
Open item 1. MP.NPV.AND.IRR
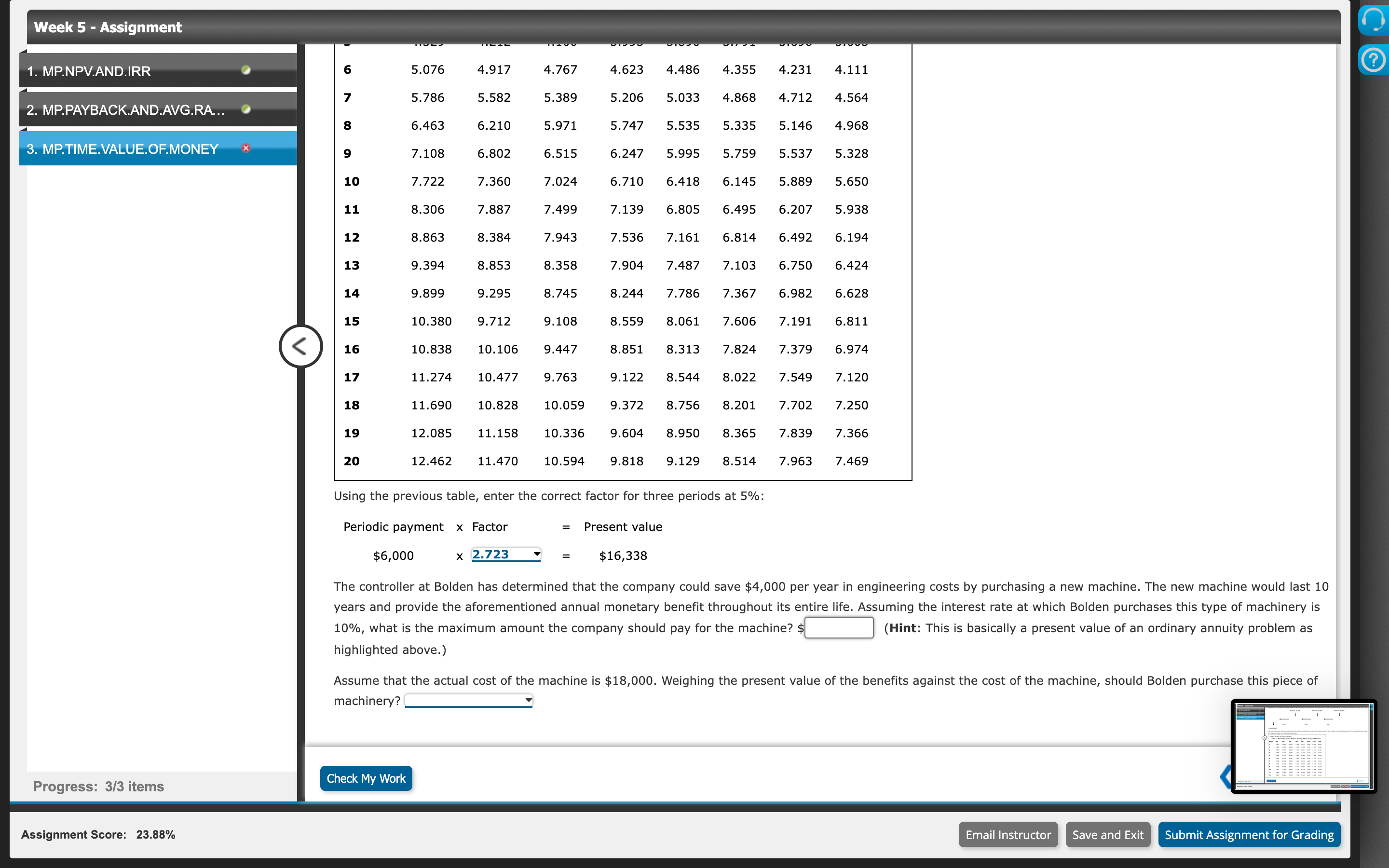tap(89, 71)
